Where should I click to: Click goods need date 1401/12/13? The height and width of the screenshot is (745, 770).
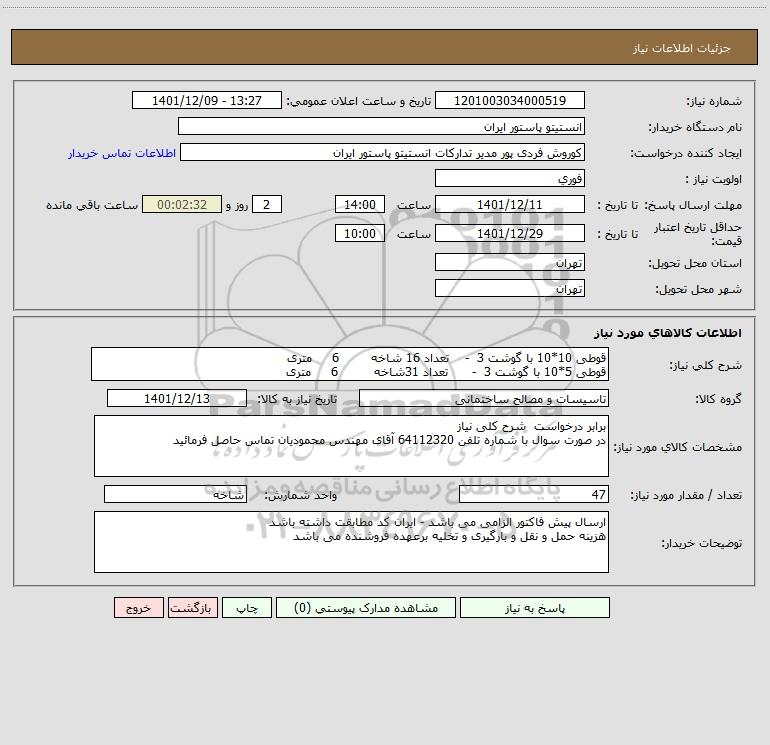click(x=177, y=398)
